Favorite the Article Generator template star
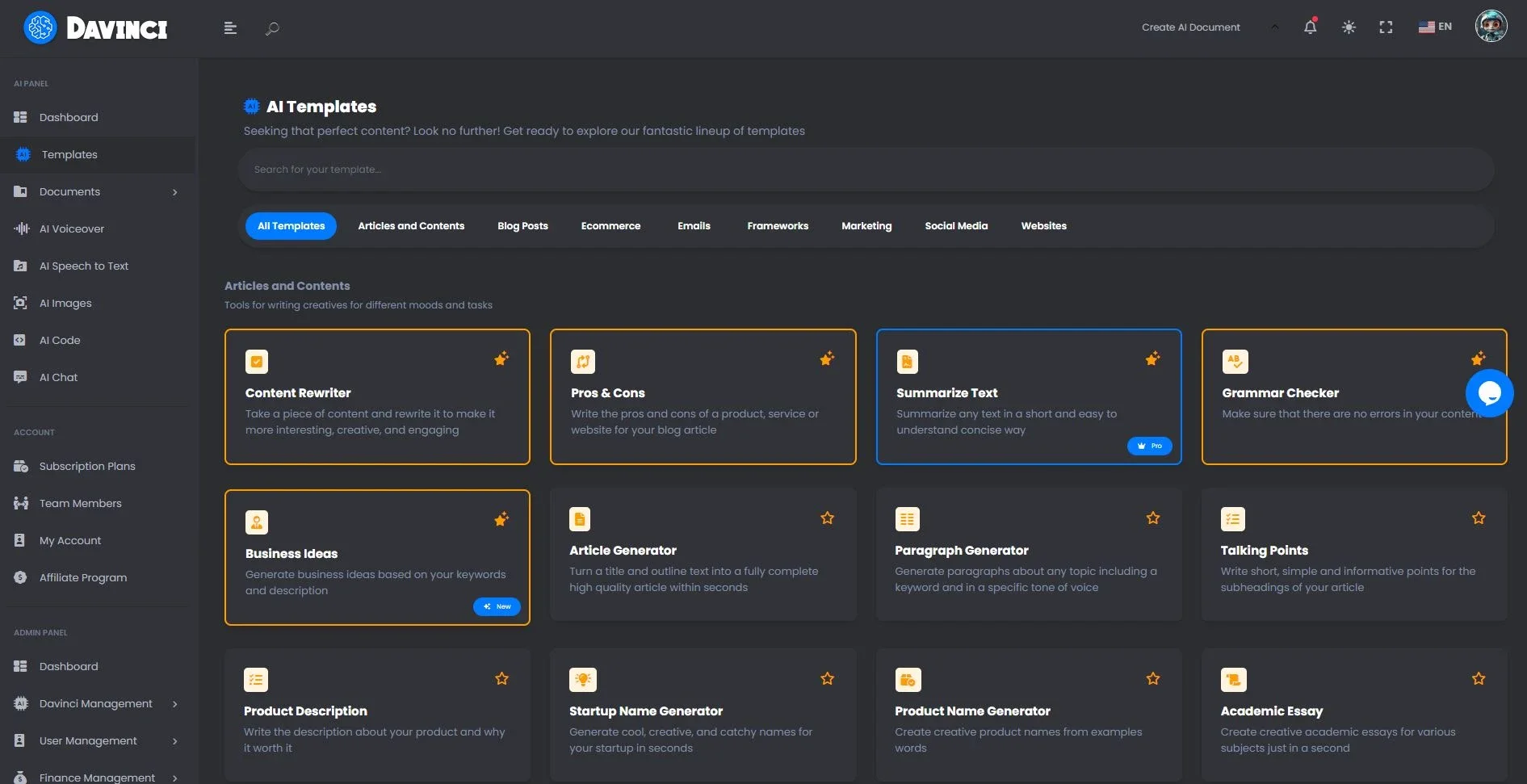This screenshot has width=1527, height=784. pos(827,518)
